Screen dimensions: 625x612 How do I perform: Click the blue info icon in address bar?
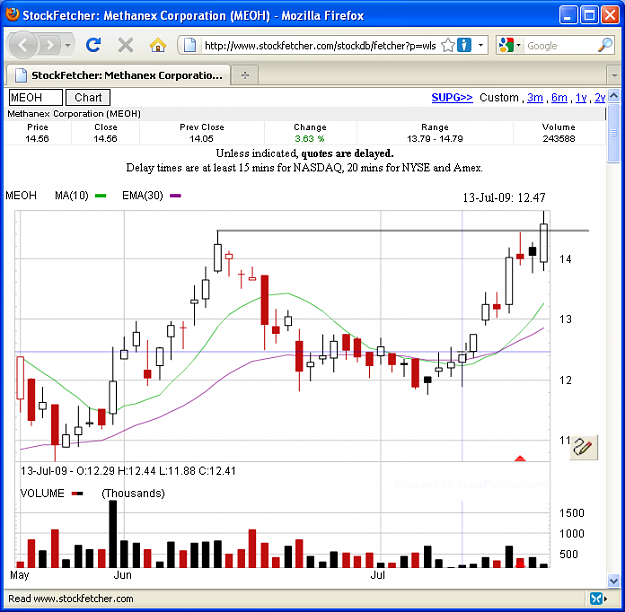pos(464,45)
